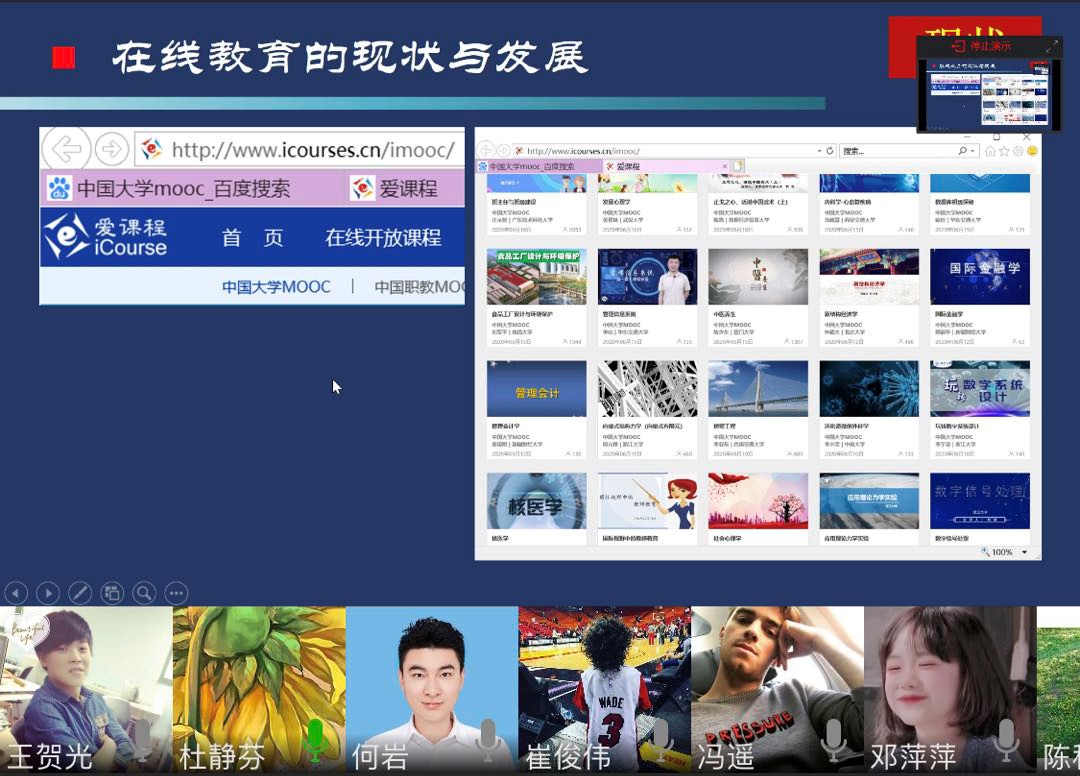Toggle 崔俊伟's microphone icon
This screenshot has height=776, width=1080.
[661, 741]
